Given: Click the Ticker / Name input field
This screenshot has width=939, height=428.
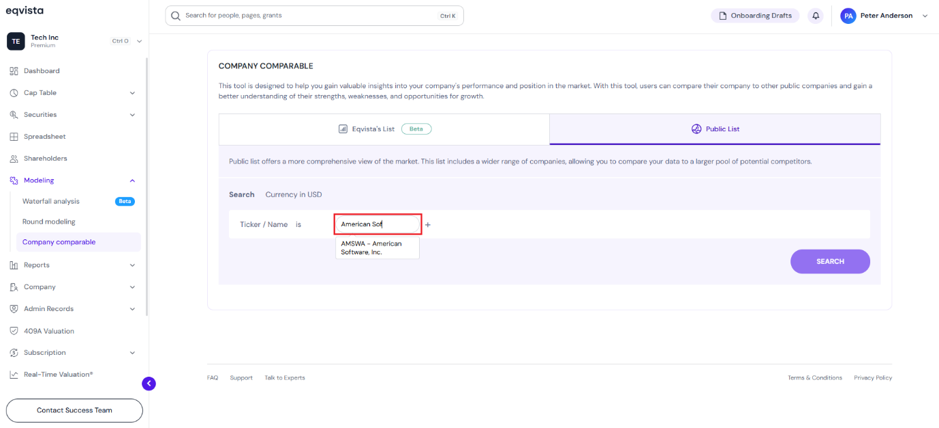Looking at the screenshot, I should click(377, 224).
